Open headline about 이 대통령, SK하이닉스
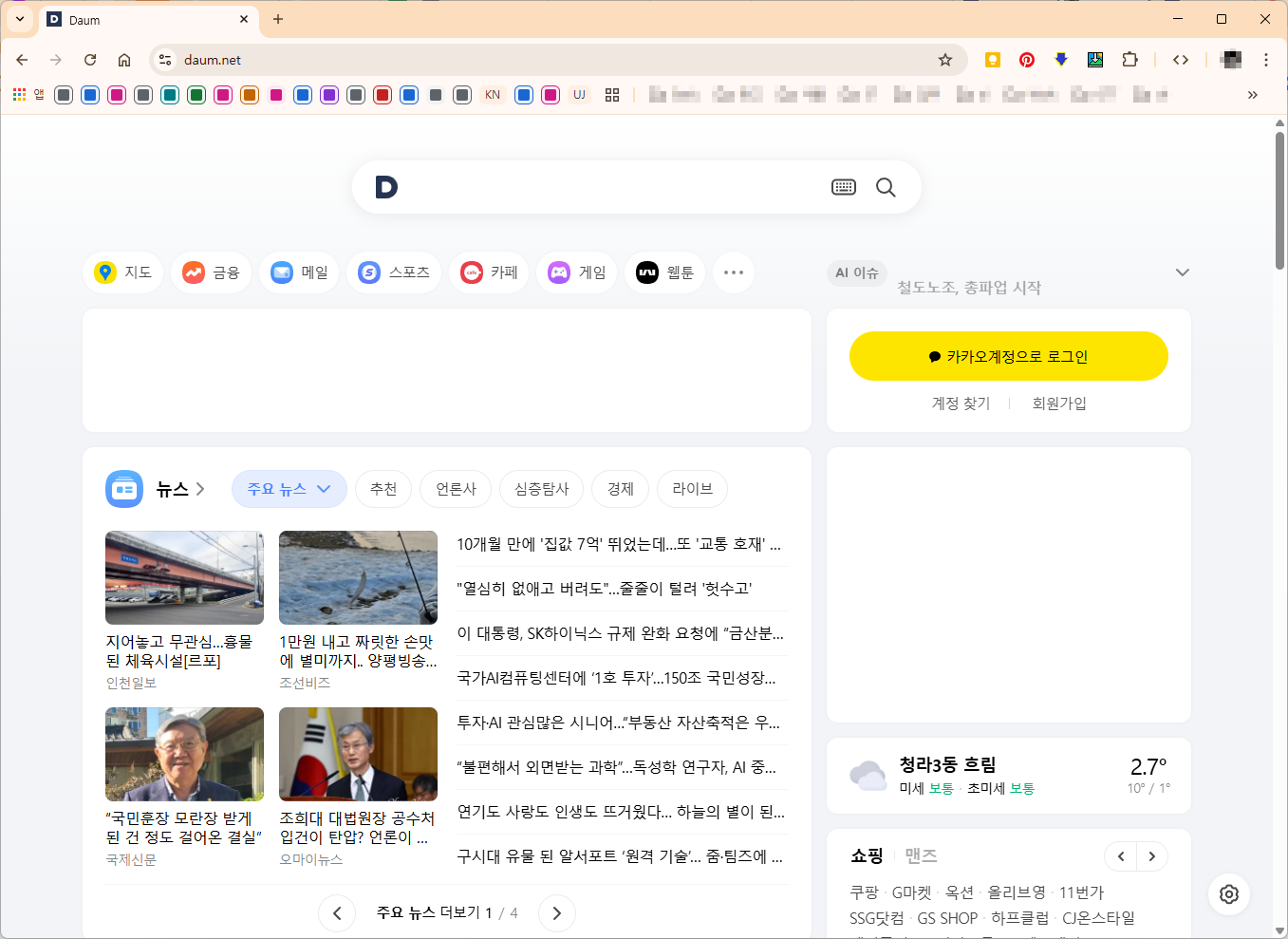The height and width of the screenshot is (939, 1288). pyautogui.click(x=621, y=633)
